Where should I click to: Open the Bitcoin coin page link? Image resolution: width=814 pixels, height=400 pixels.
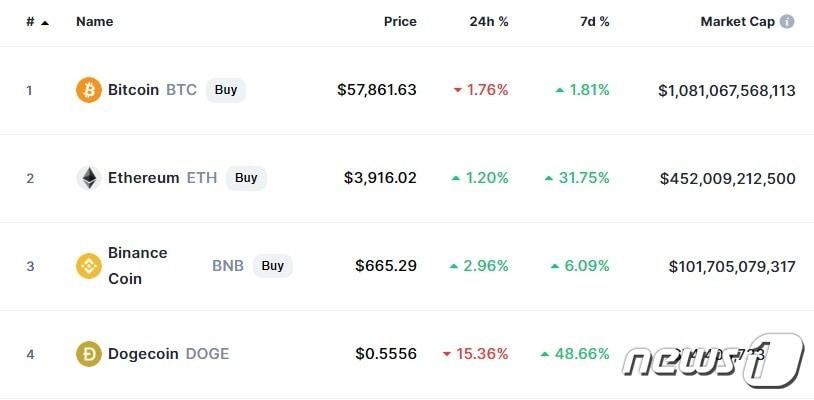pos(133,90)
